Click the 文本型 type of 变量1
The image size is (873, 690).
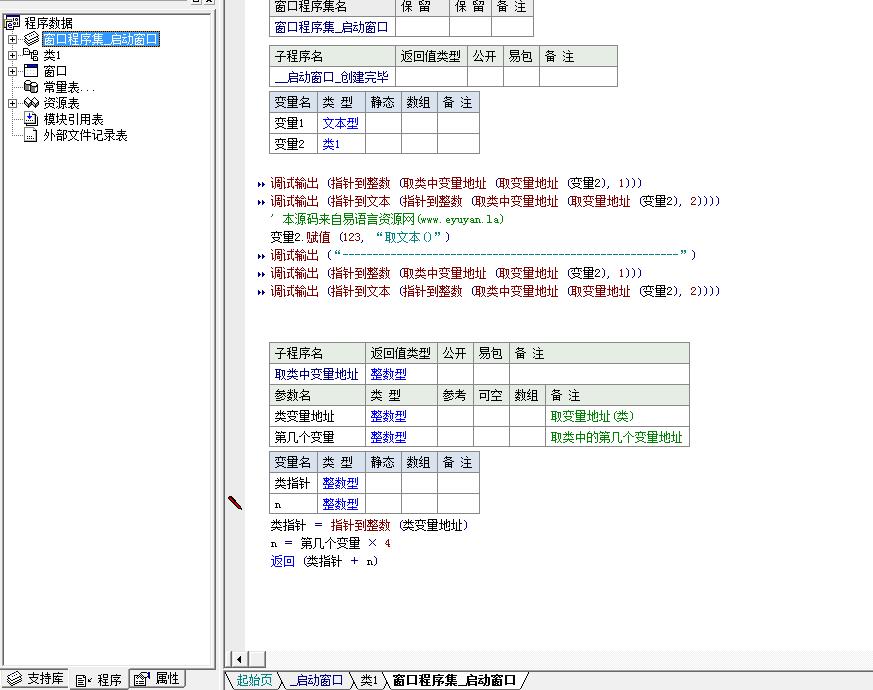tap(340, 123)
